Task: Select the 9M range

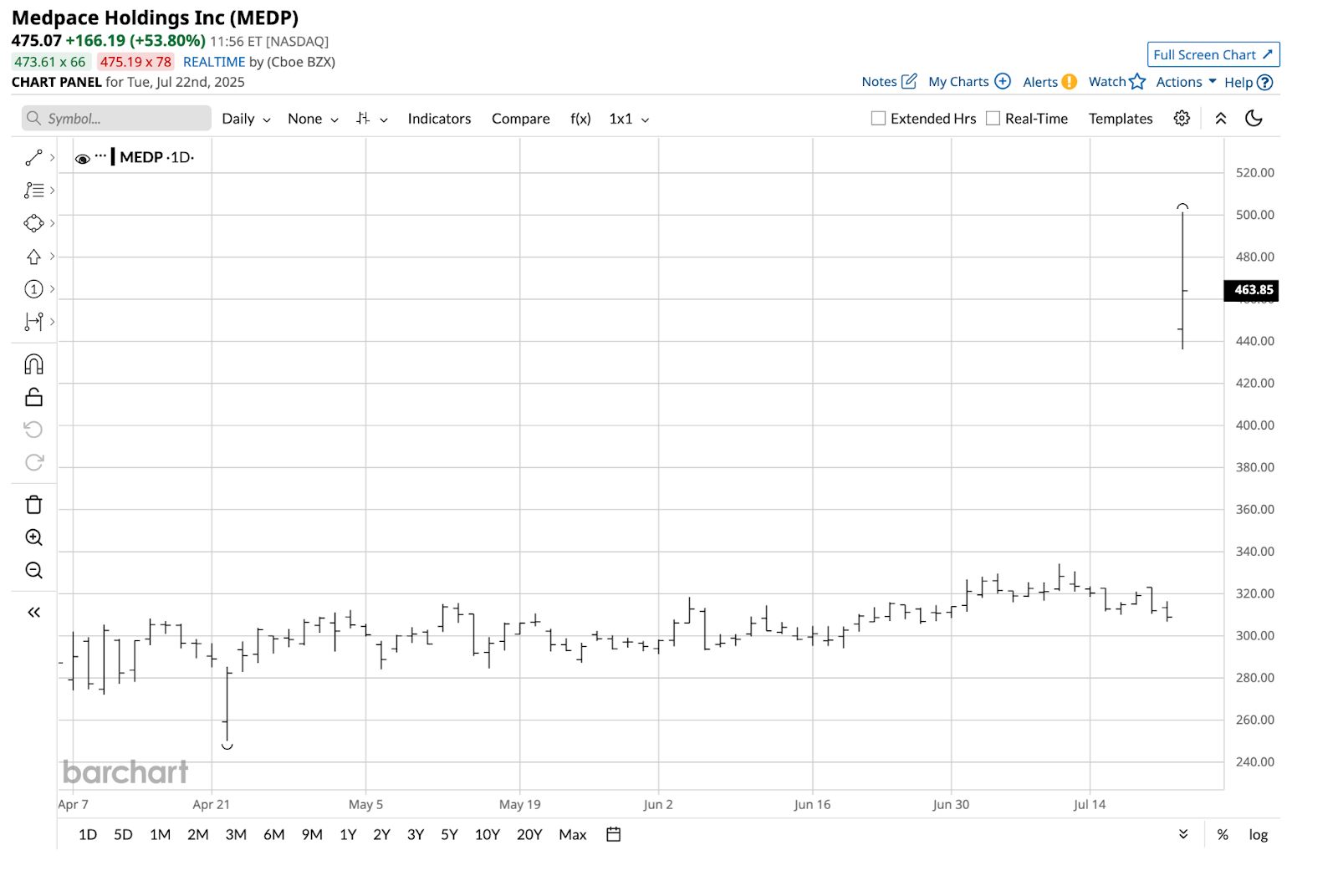Action: pos(312,835)
